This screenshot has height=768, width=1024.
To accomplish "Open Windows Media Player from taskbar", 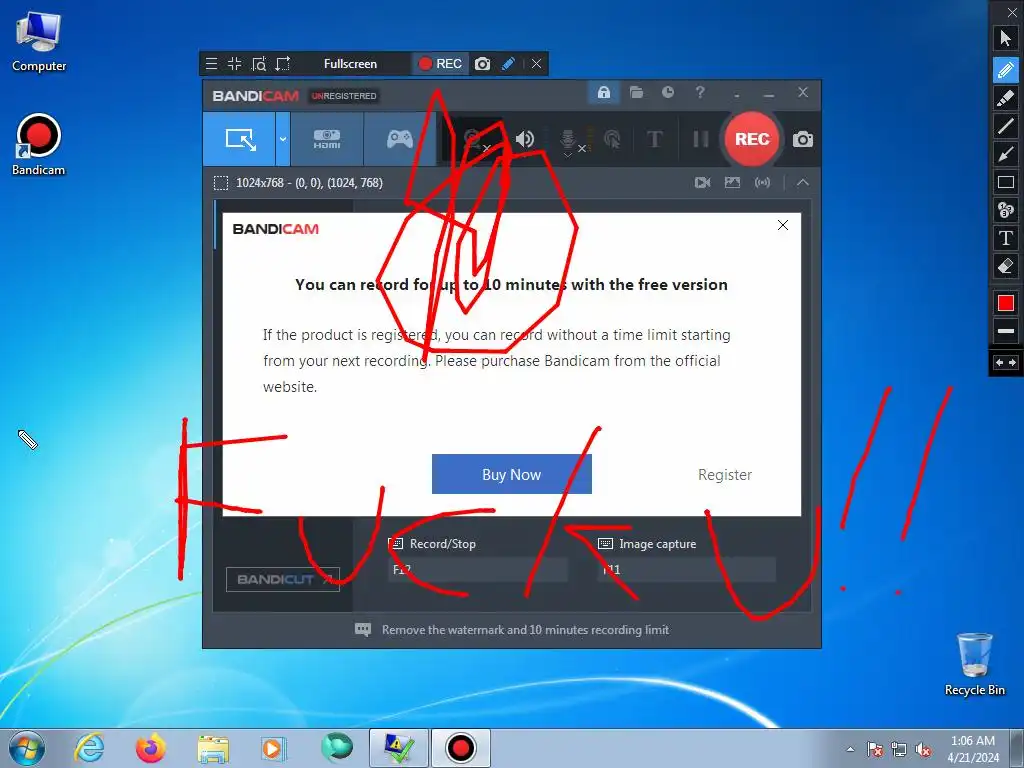I will [273, 748].
